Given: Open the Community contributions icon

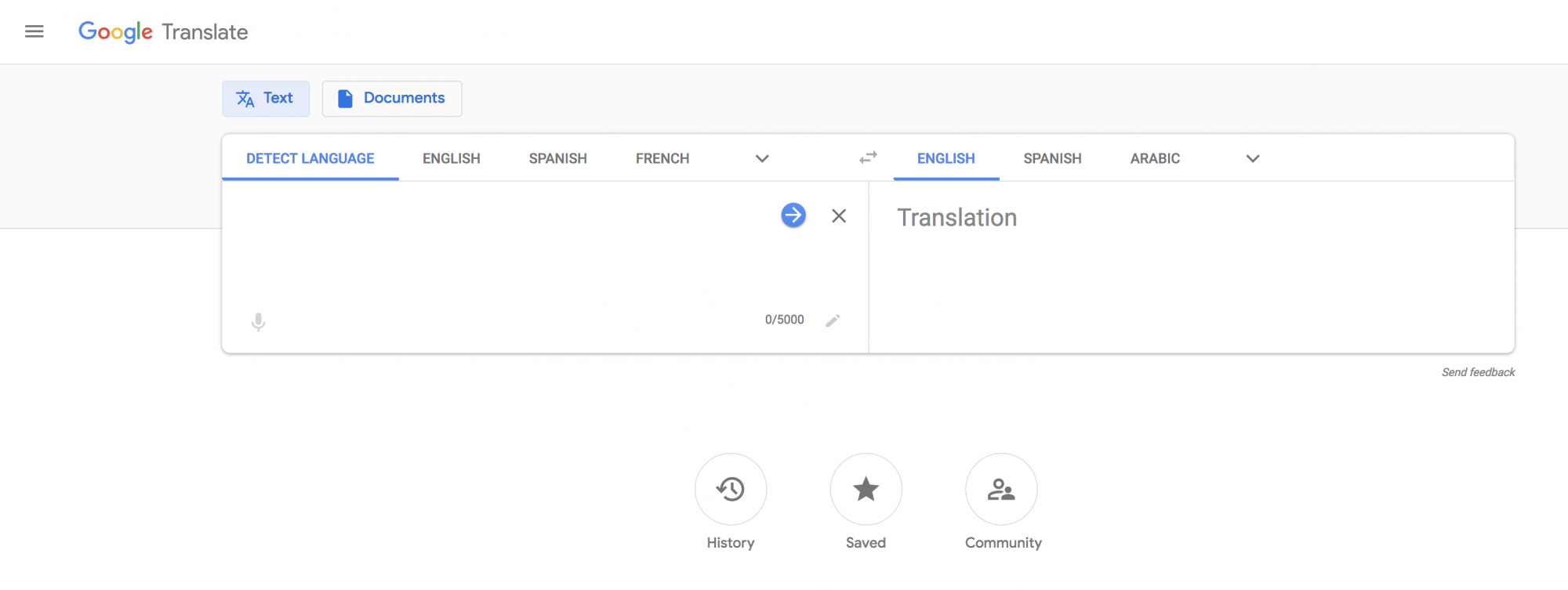Looking at the screenshot, I should pos(1001,489).
